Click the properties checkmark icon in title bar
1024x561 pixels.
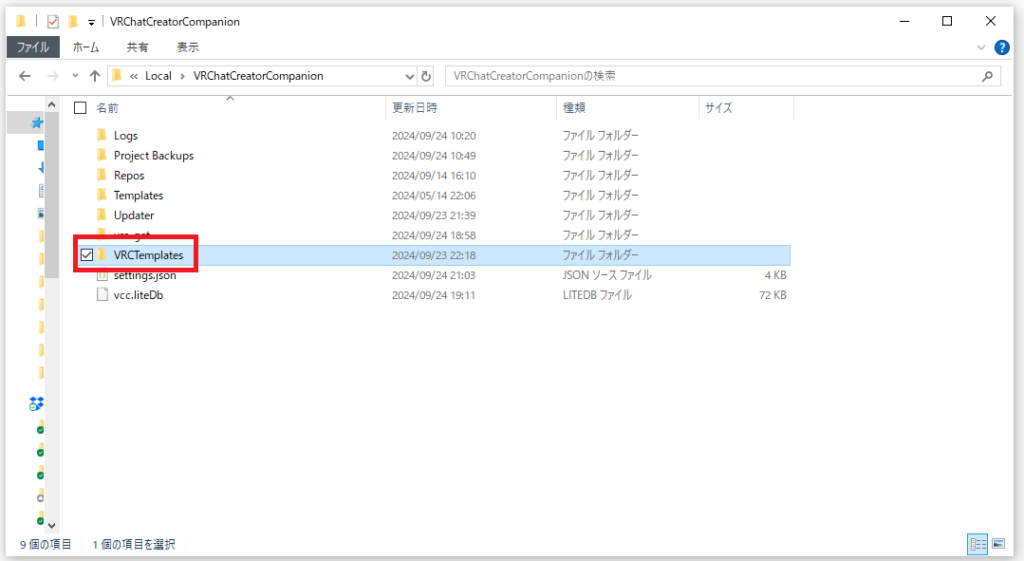click(53, 22)
